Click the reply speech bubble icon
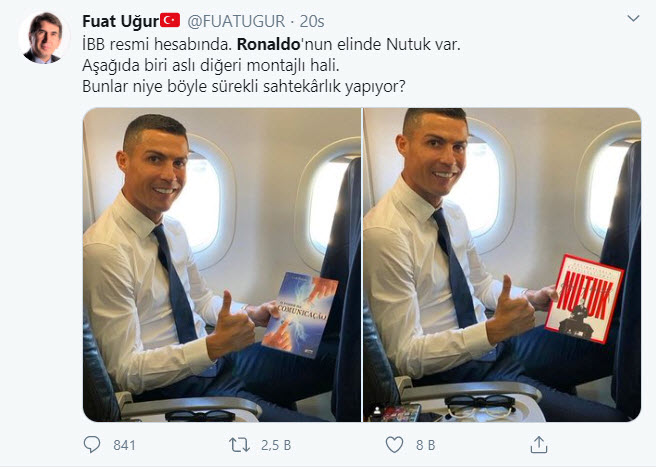 [92, 444]
